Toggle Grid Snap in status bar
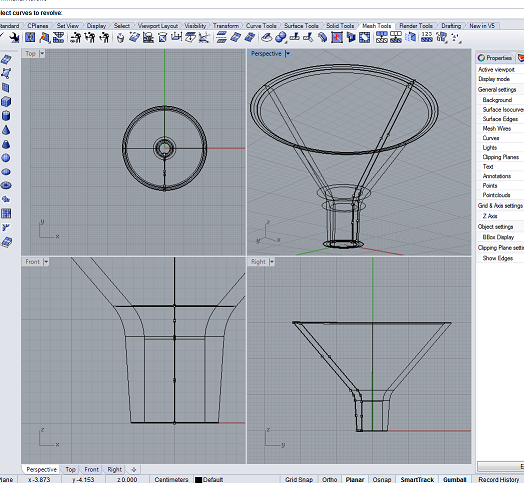Screen dimensions: 524x483 click(x=299, y=479)
